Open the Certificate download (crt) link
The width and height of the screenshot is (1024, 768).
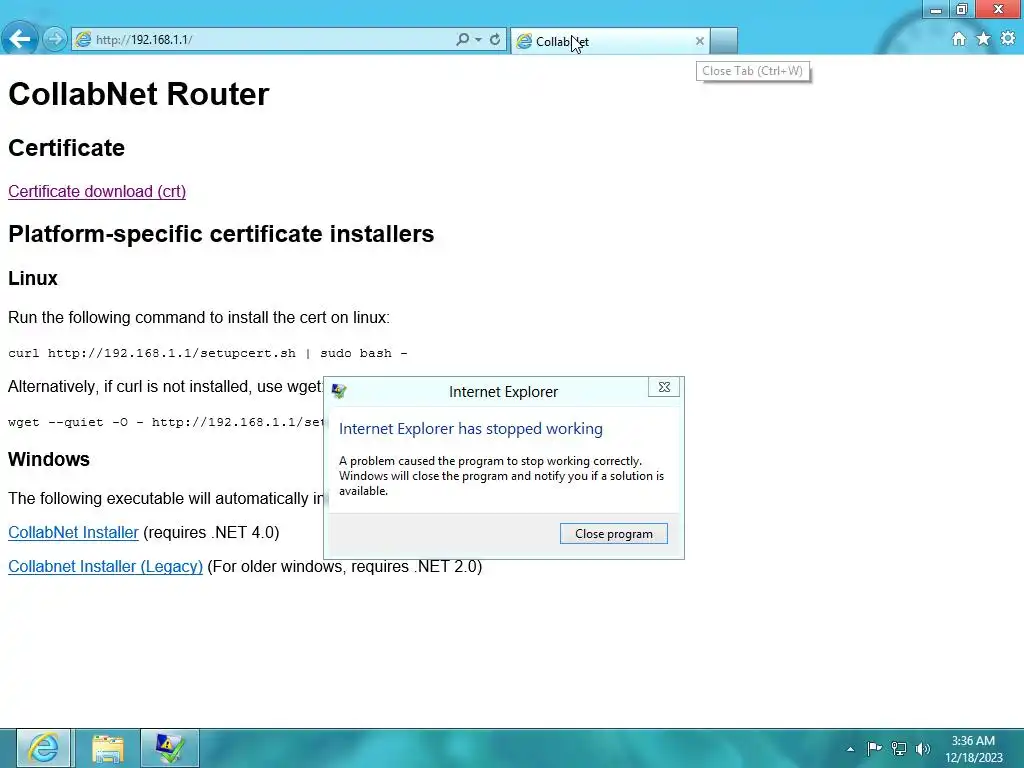(x=97, y=191)
